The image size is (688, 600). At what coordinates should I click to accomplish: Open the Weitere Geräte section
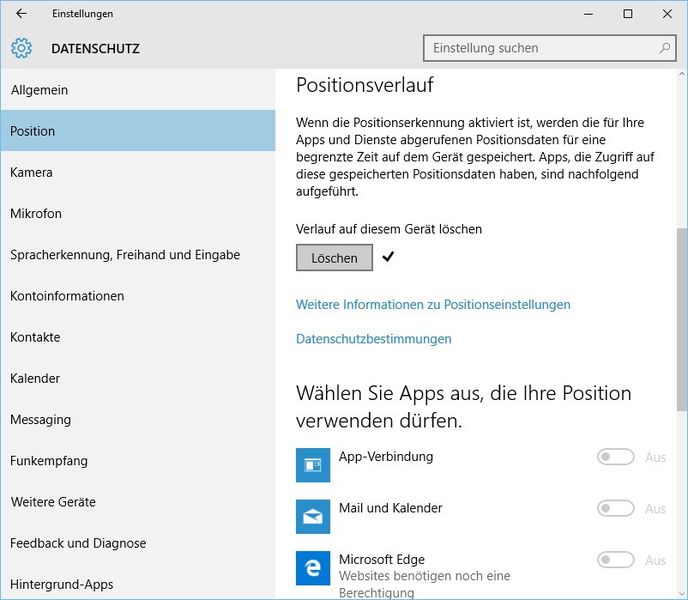[x=138, y=502]
